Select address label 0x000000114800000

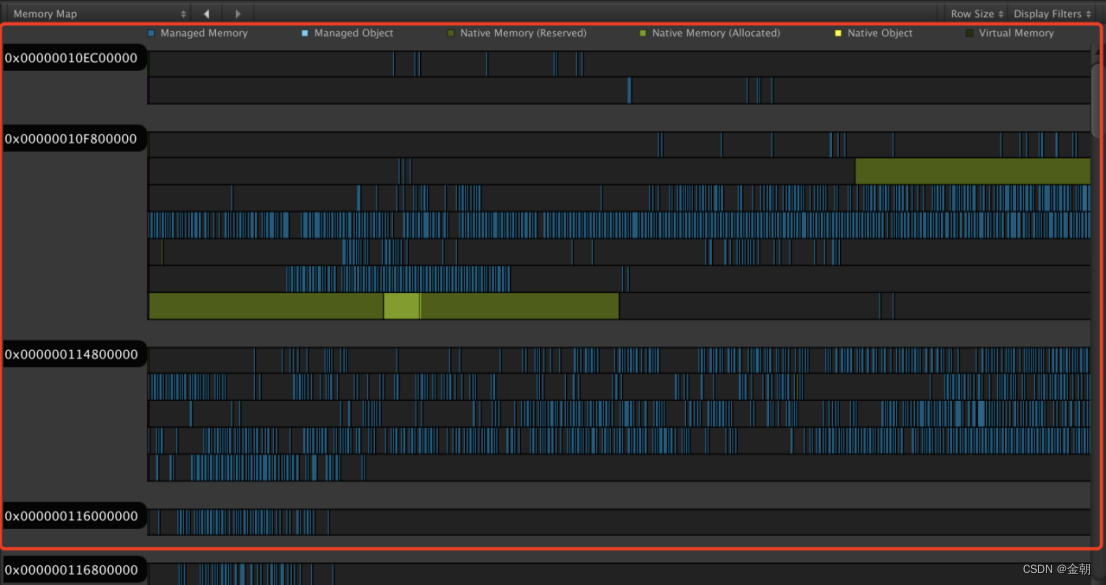click(x=73, y=354)
